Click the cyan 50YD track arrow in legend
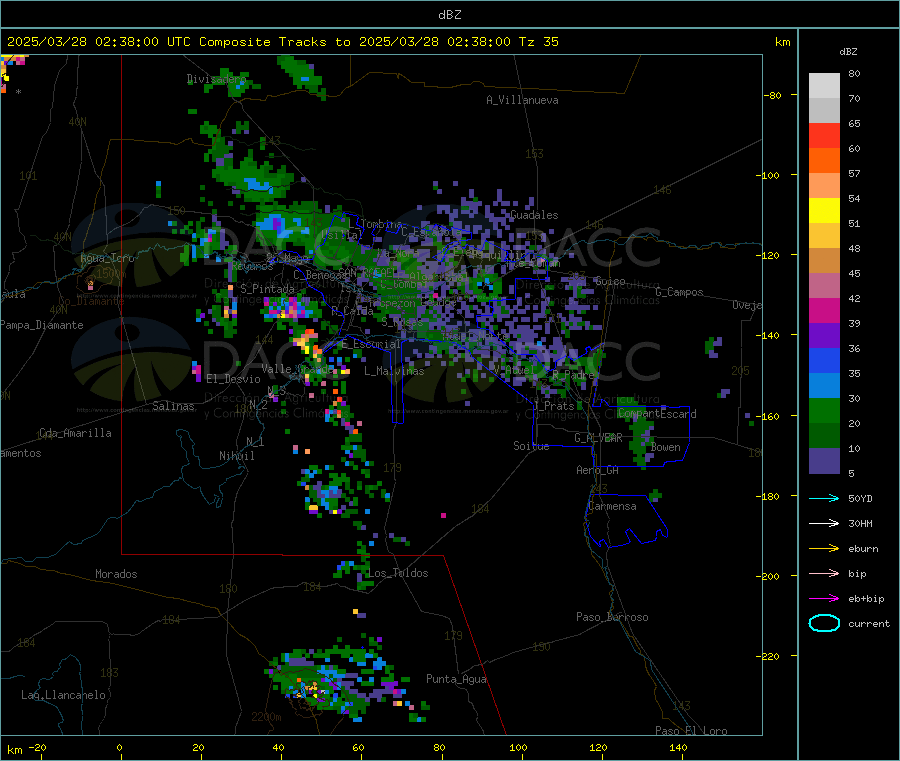 pyautogui.click(x=824, y=498)
